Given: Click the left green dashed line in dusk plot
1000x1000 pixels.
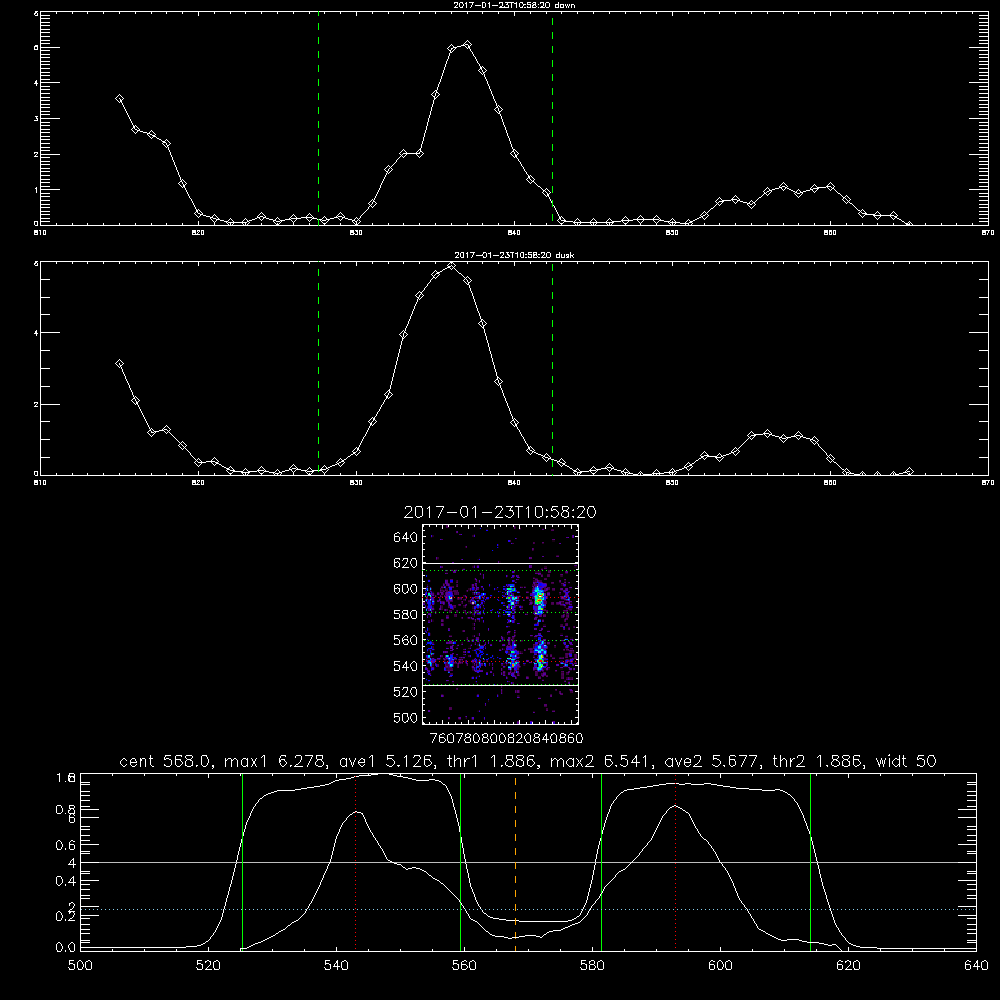Looking at the screenshot, I should click(318, 368).
